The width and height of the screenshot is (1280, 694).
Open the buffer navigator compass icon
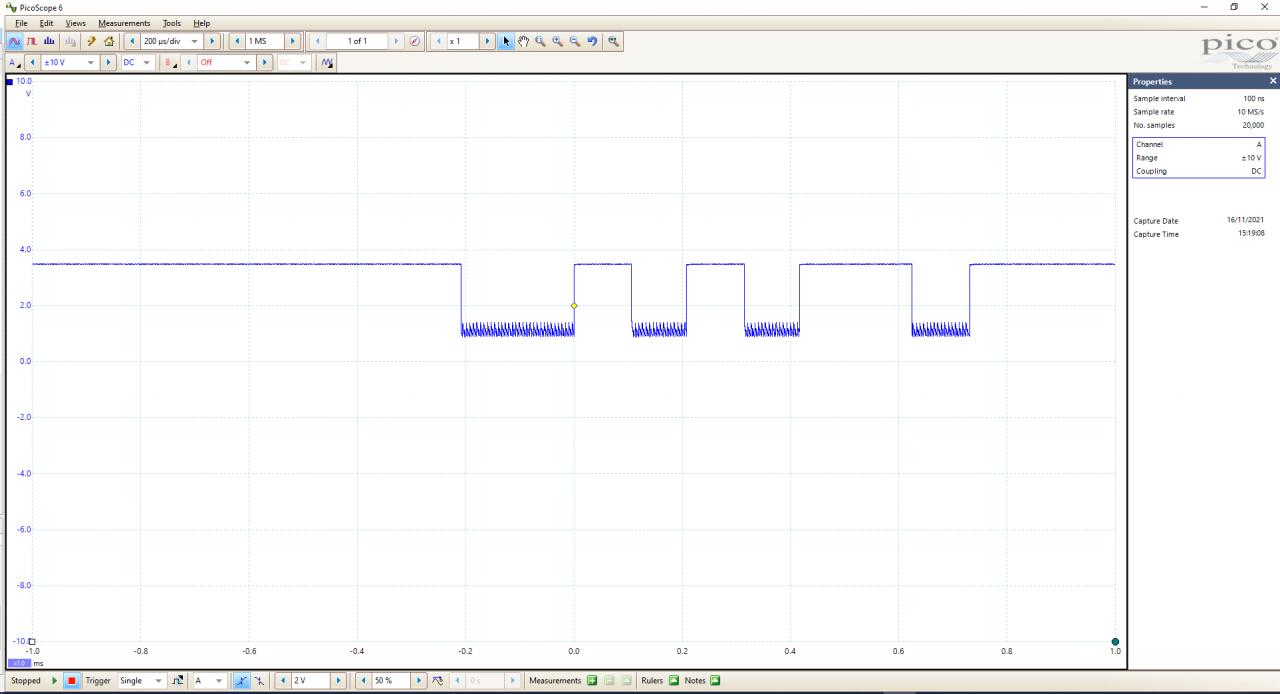click(415, 41)
